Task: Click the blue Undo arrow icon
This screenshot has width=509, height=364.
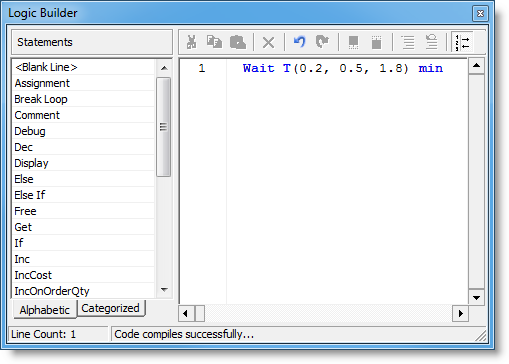Action: pos(299,42)
